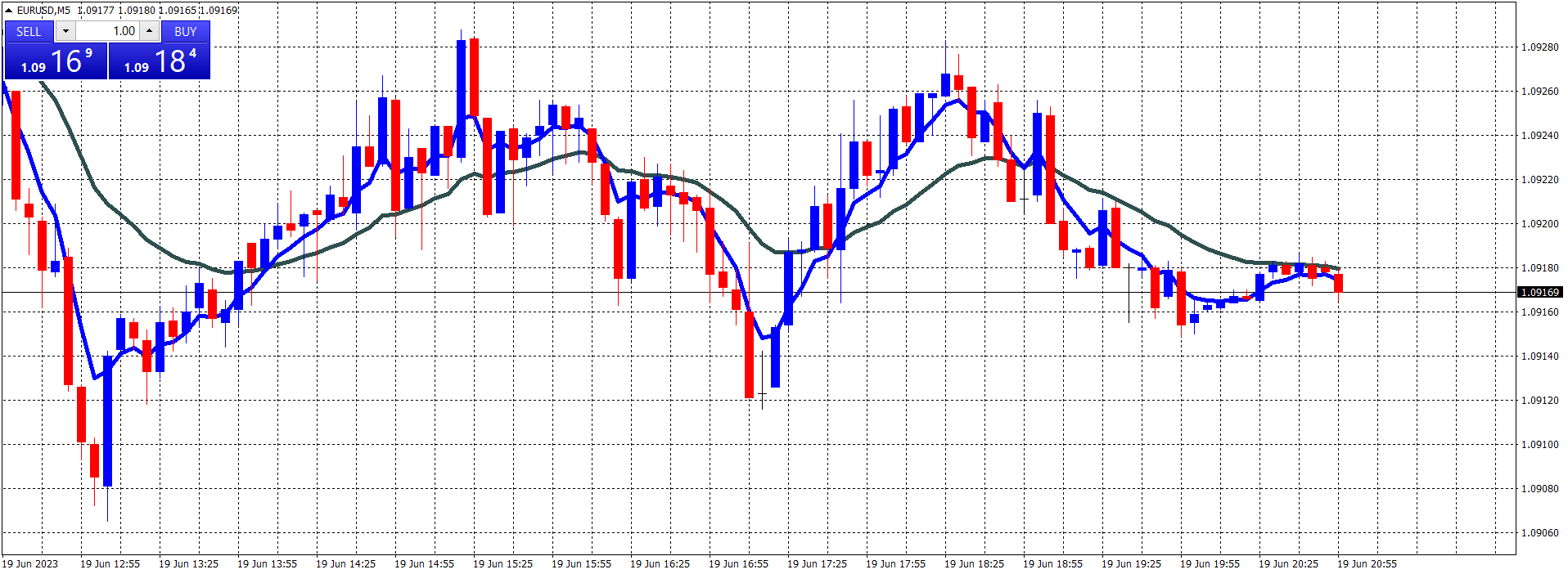Click the high price 1.09180 in header
Image resolution: width=1568 pixels, height=574 pixels.
click(137, 11)
